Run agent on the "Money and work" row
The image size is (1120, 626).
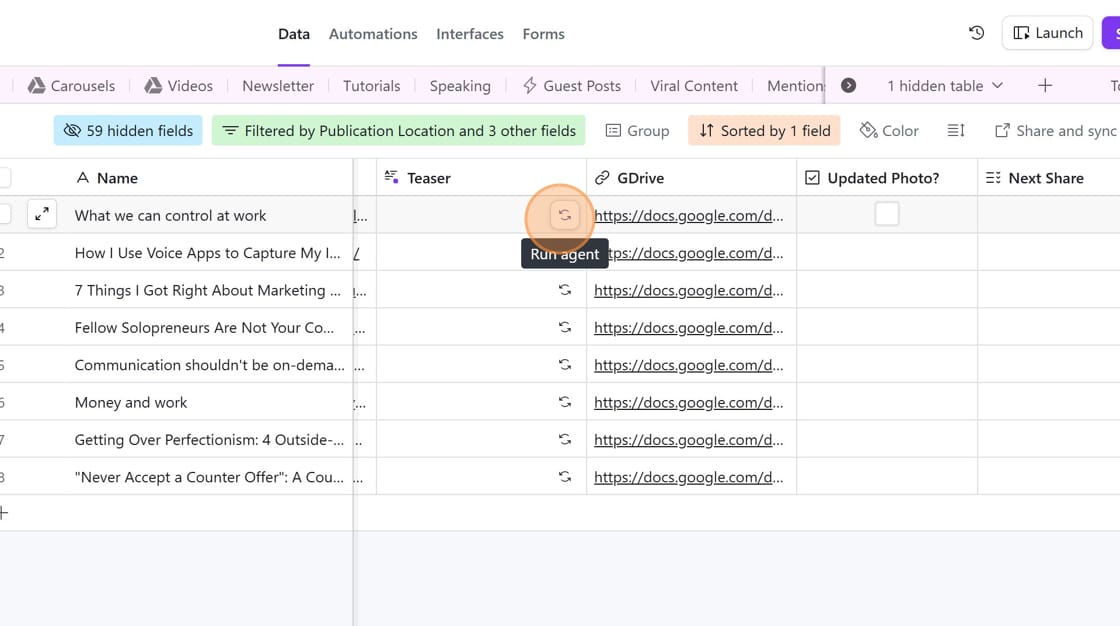tap(565, 402)
